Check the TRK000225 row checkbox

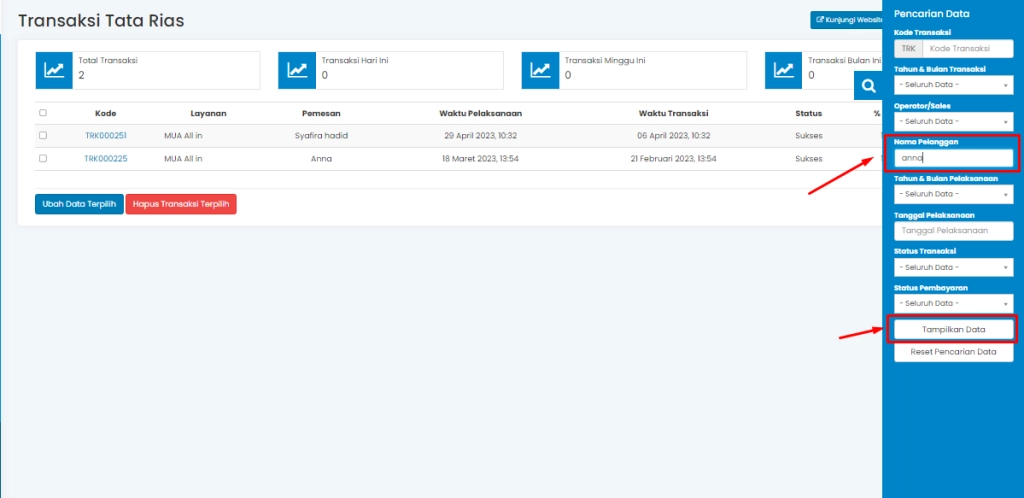coord(43,158)
